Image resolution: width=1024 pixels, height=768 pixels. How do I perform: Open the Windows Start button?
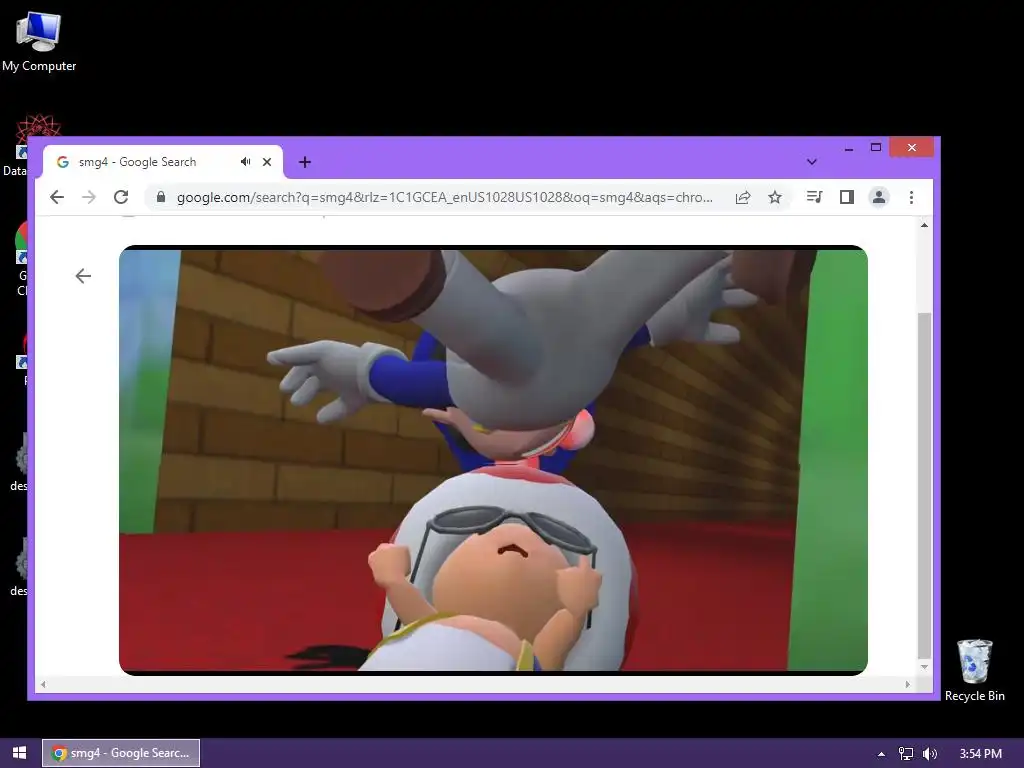pyautogui.click(x=20, y=753)
